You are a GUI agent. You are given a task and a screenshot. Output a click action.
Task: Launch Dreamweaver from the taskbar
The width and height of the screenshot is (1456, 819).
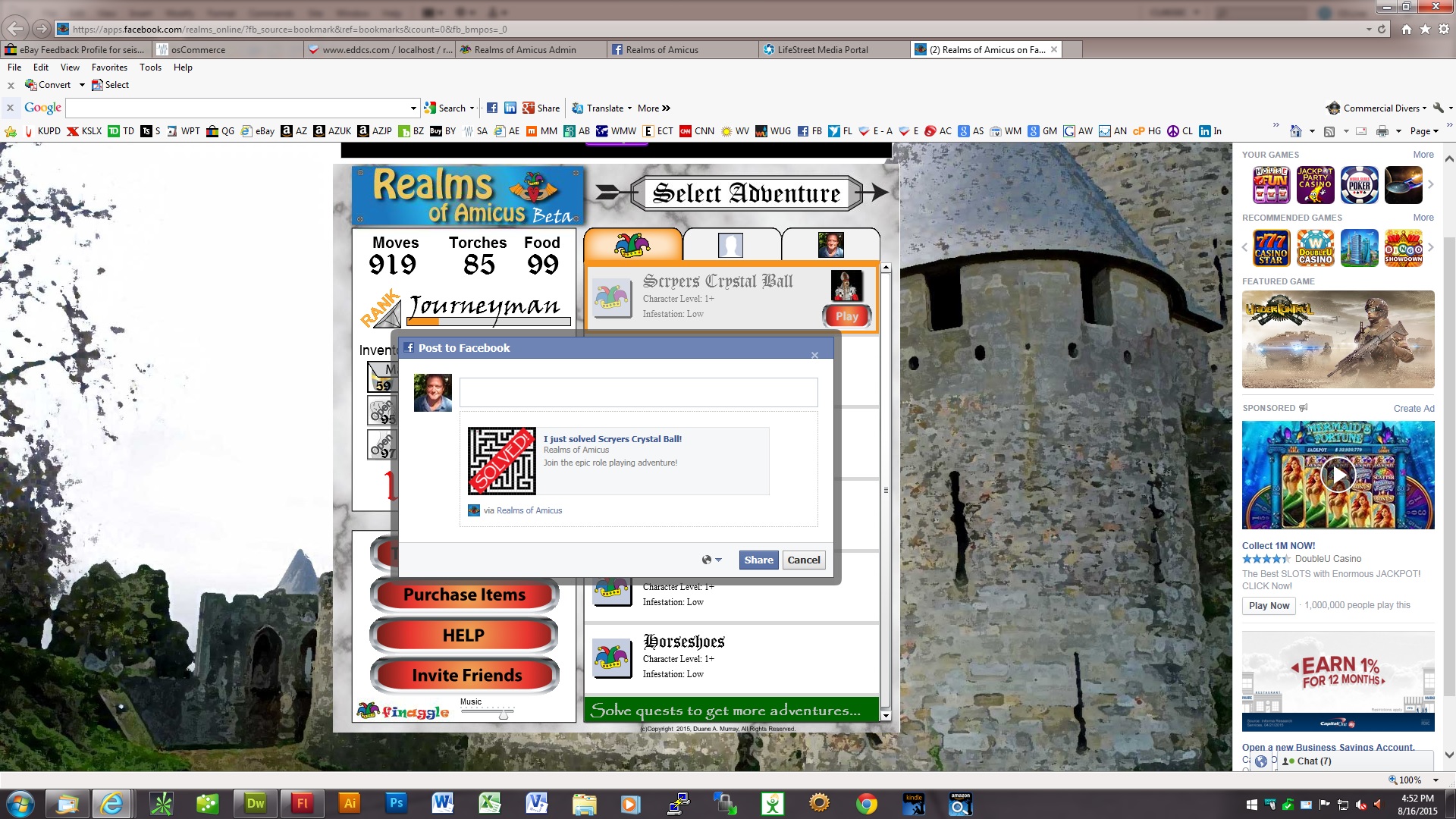tap(256, 804)
